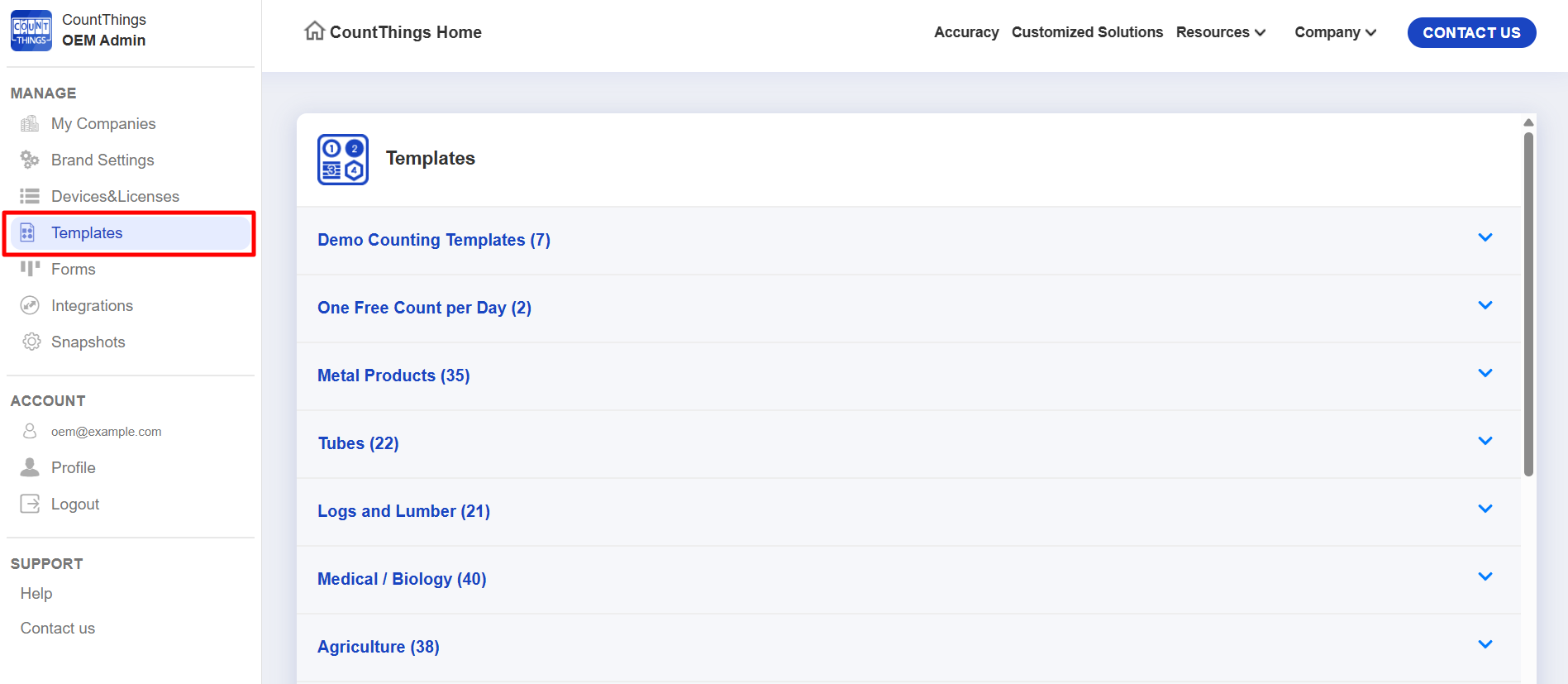Click the Snapshots gear icon

coord(31,342)
